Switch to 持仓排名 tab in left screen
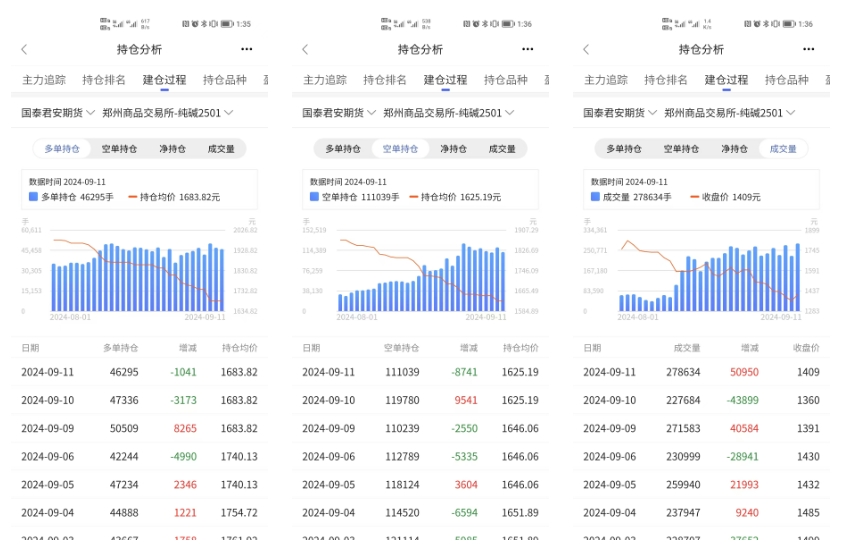The width and height of the screenshot is (842, 554). tap(104, 80)
